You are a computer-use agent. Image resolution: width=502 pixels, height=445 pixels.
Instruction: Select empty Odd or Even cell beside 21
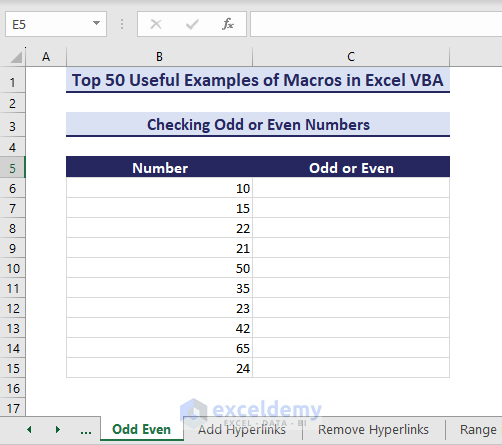351,248
